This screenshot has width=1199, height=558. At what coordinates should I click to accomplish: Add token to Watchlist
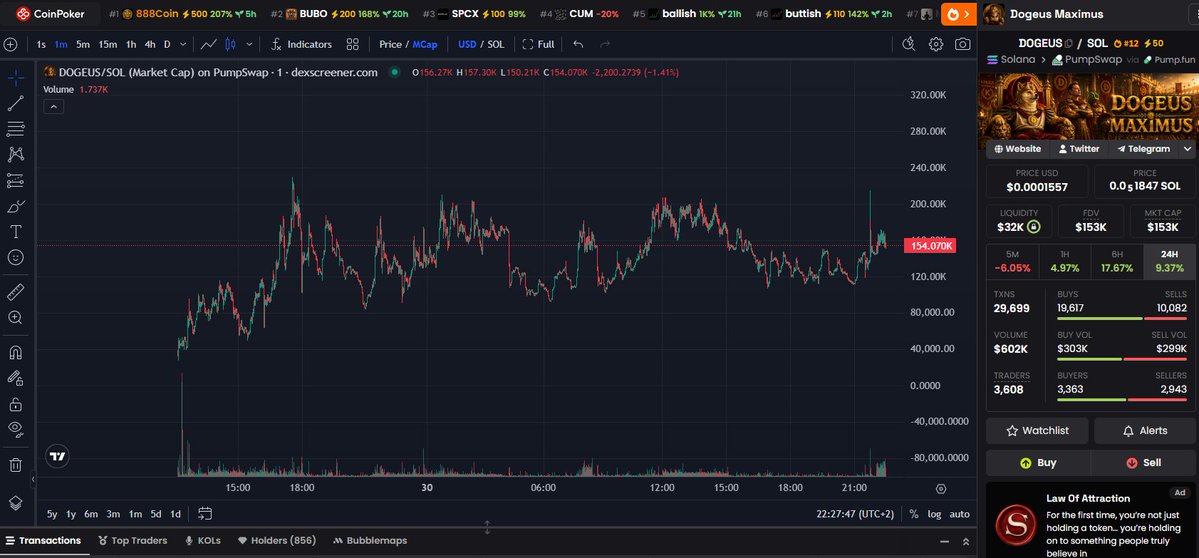[1037, 430]
